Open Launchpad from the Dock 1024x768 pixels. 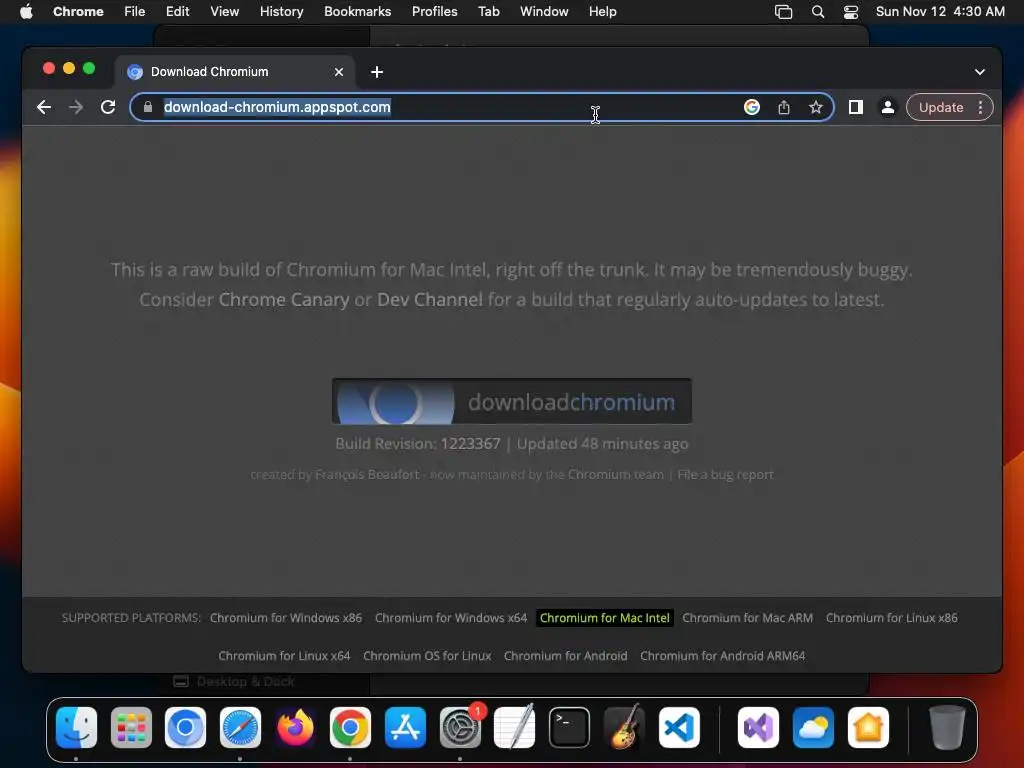click(x=131, y=728)
